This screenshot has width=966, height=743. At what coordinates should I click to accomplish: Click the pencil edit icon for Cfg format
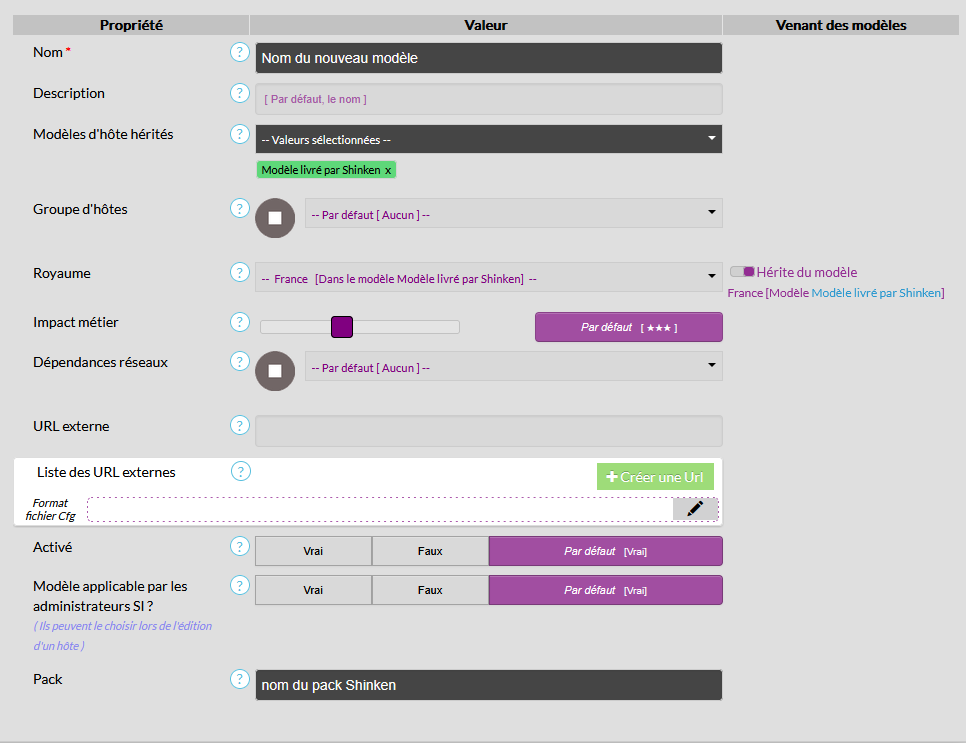point(695,509)
